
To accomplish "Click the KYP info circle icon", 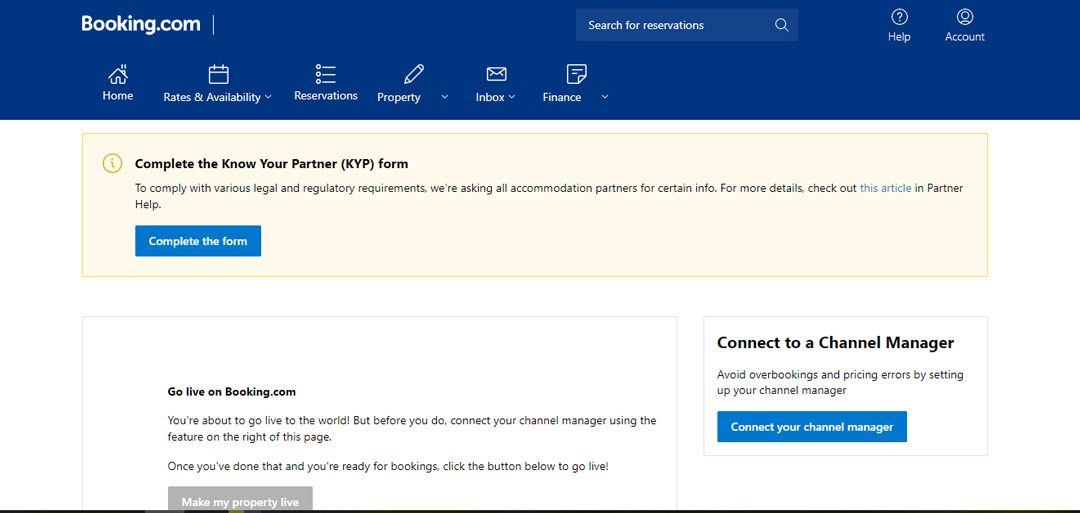I will tap(112, 163).
